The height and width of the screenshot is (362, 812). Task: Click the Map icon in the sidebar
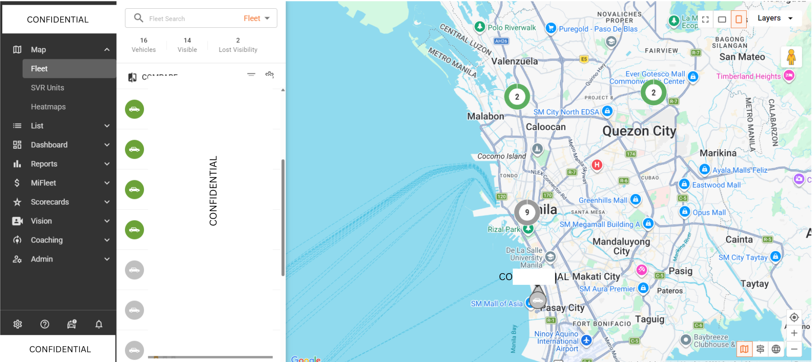pos(17,50)
